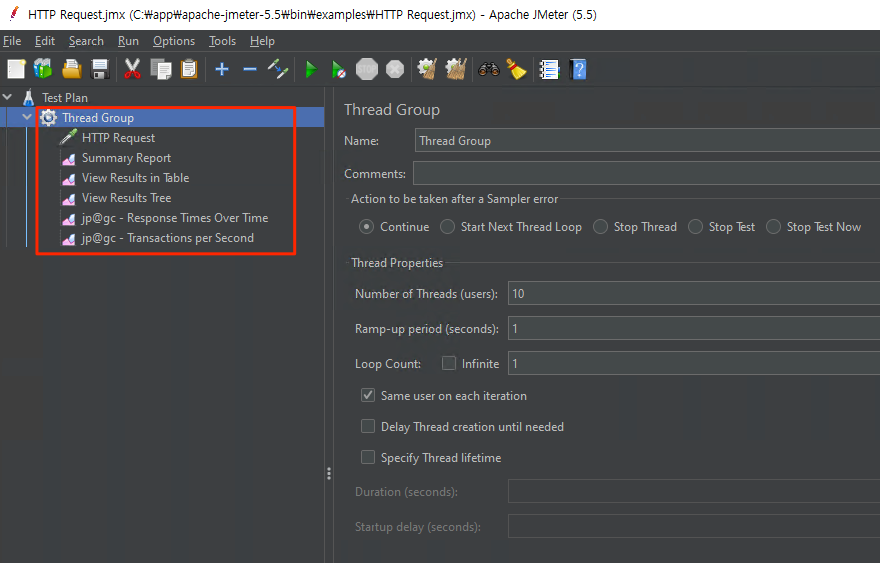Click the Clear All double broom icon
This screenshot has width=880, height=563.
pos(456,70)
